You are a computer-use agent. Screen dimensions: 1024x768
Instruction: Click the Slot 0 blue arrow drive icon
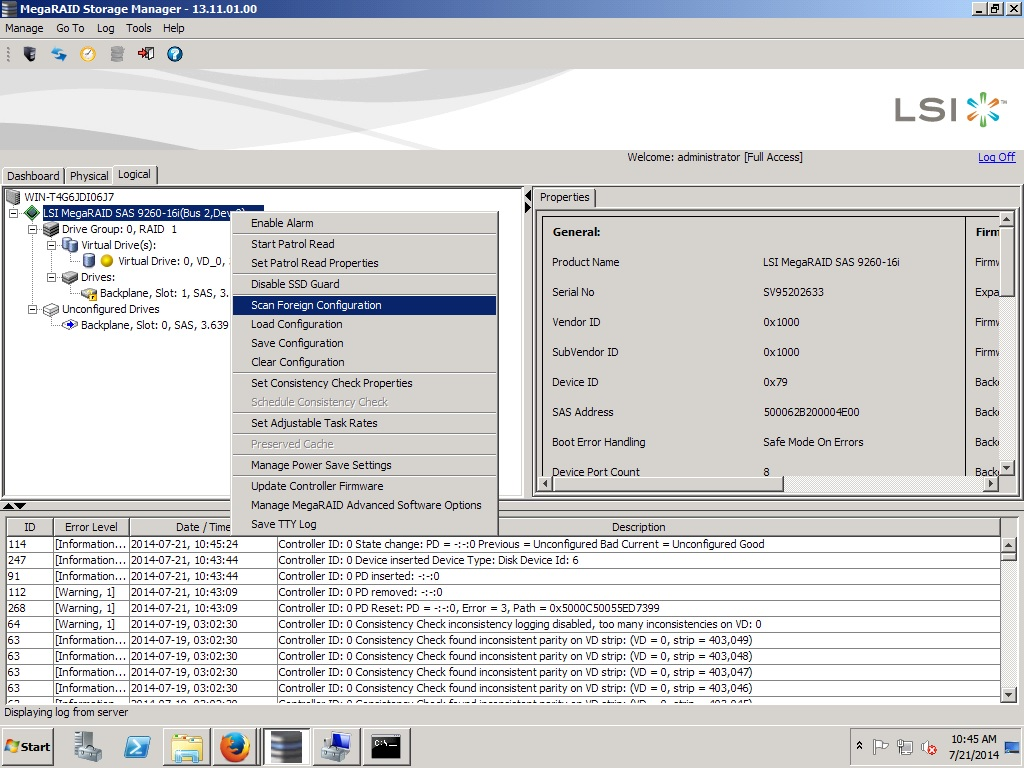[x=70, y=325]
